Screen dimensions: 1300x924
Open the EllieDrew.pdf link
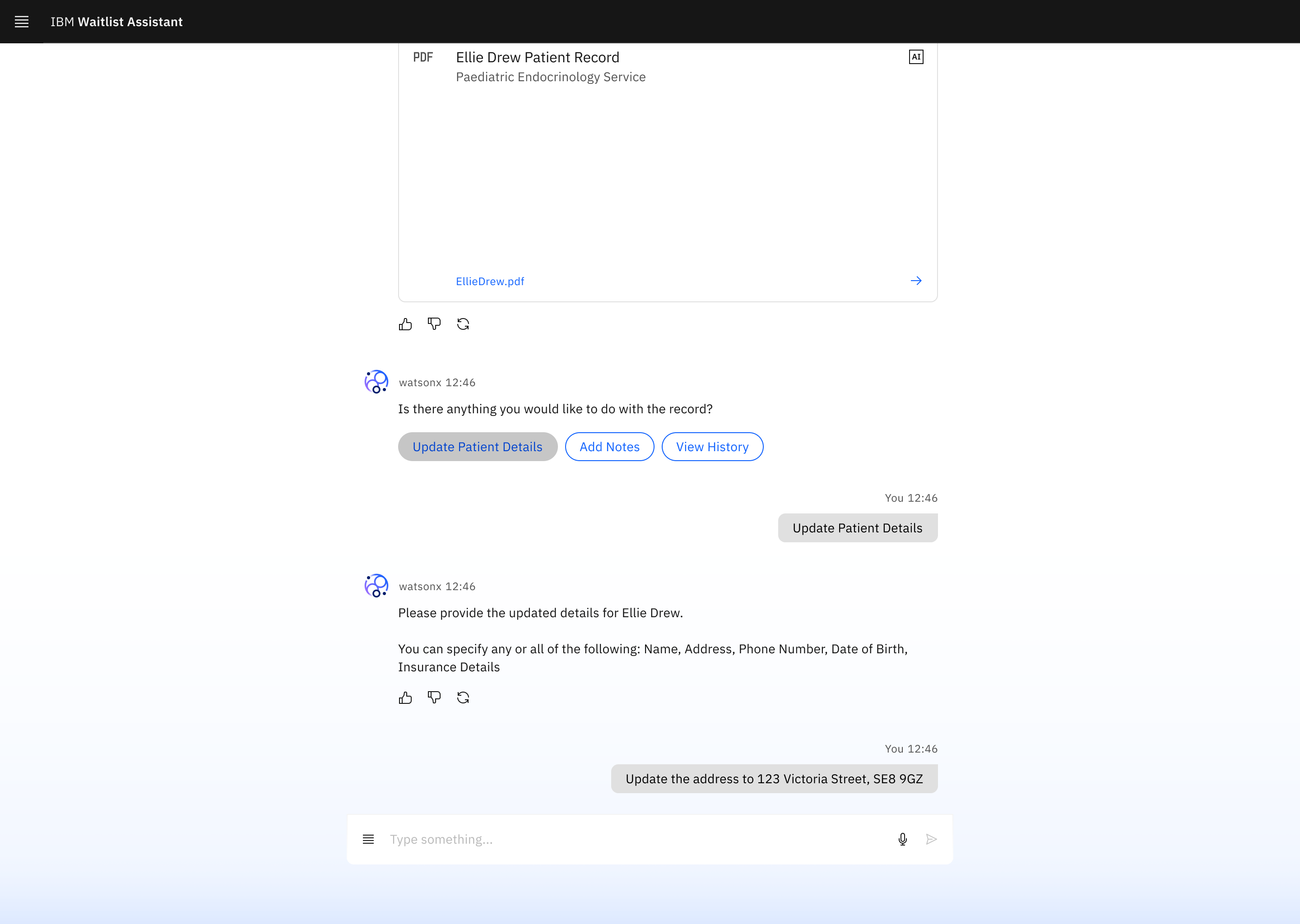coord(490,281)
